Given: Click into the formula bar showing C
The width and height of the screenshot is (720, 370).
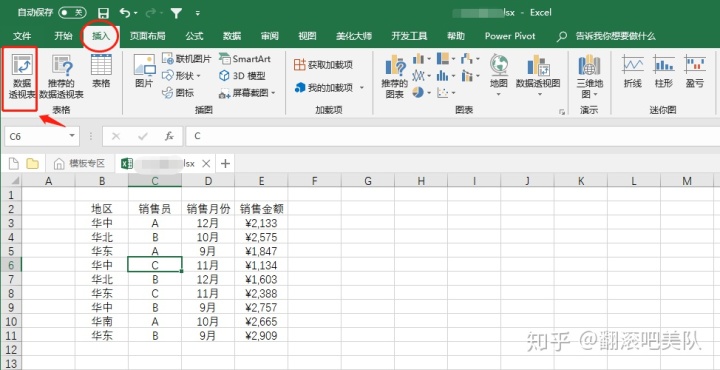Looking at the screenshot, I should [x=452, y=136].
